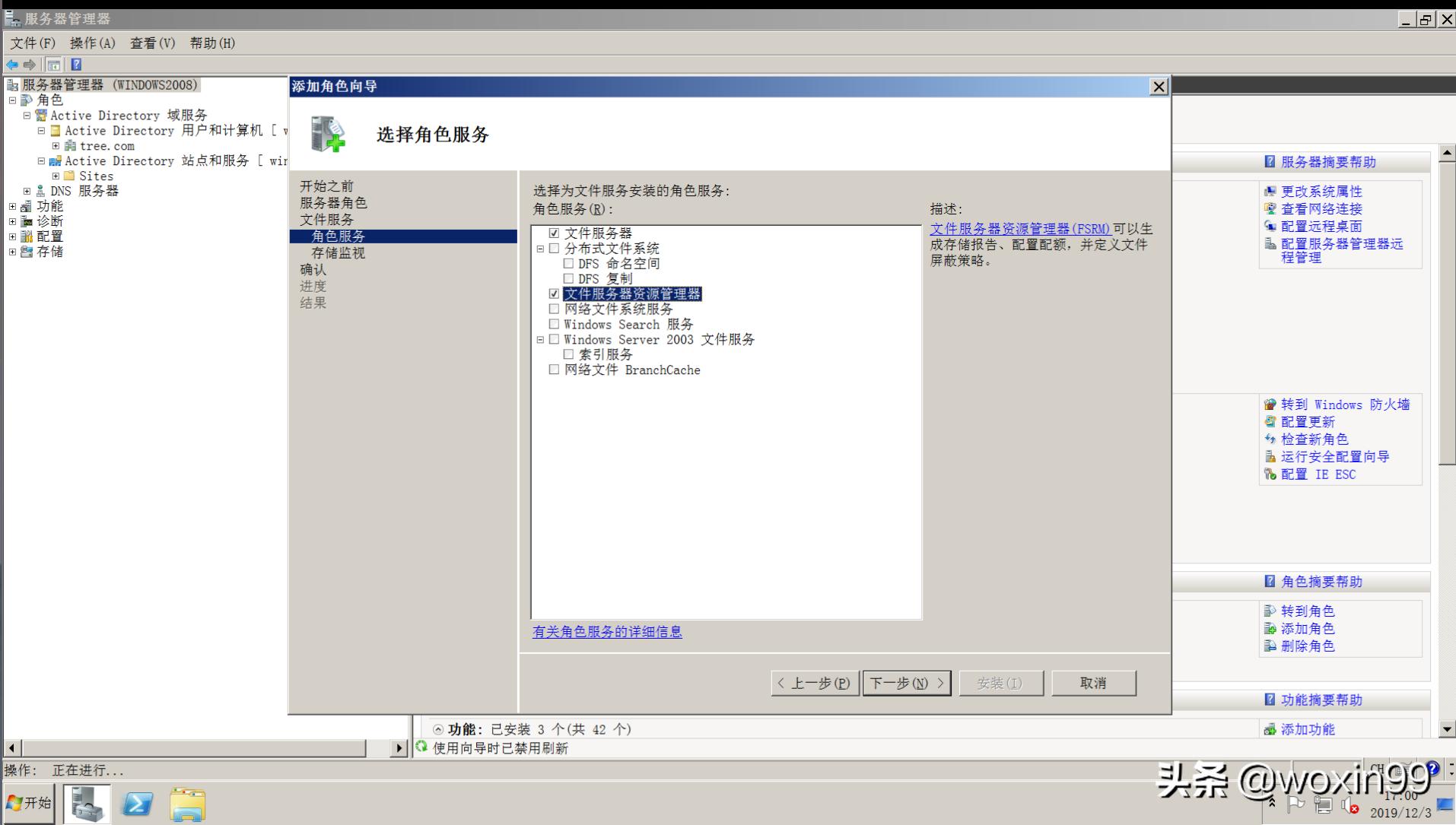Uncheck 文件服务器资源管理器 role service
This screenshot has height=825, width=1456.
[554, 294]
